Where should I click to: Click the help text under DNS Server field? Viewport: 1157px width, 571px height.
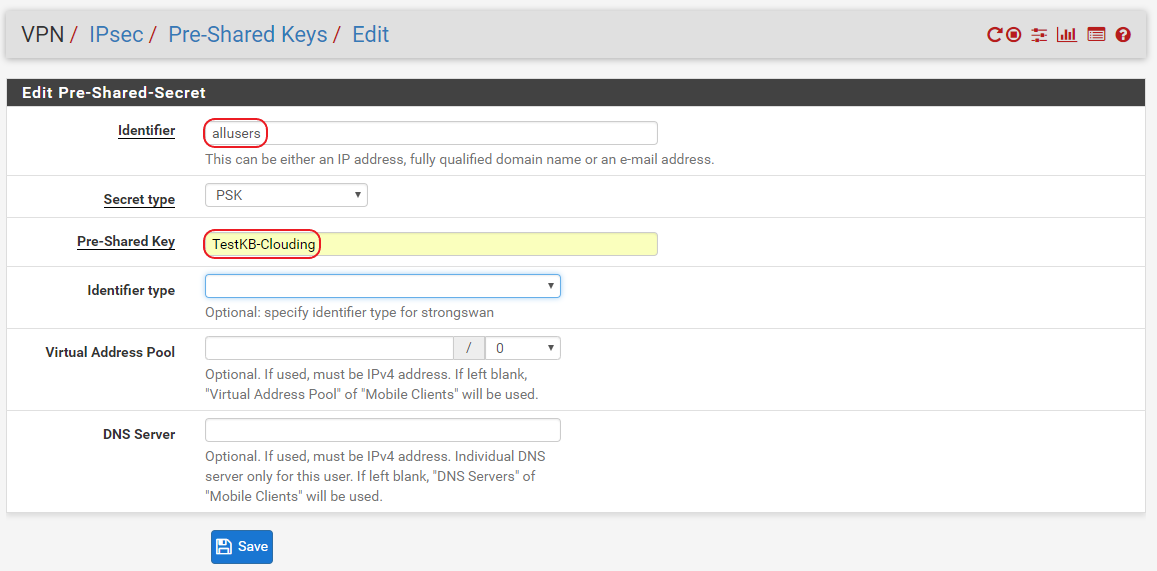376,476
